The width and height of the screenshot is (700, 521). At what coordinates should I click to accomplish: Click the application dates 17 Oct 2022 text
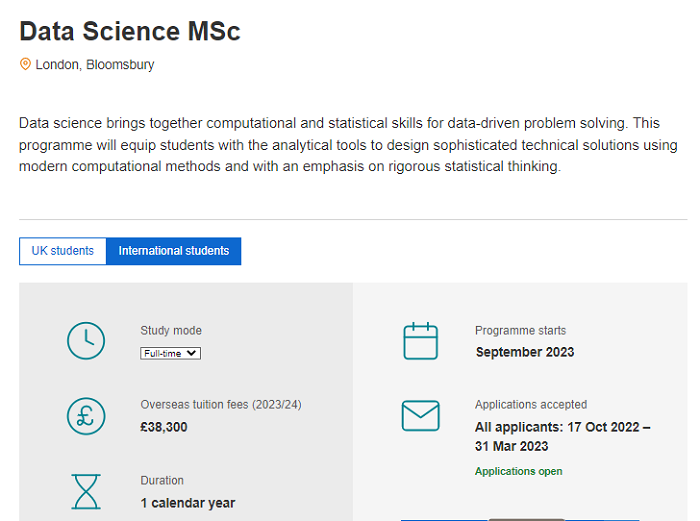point(562,427)
